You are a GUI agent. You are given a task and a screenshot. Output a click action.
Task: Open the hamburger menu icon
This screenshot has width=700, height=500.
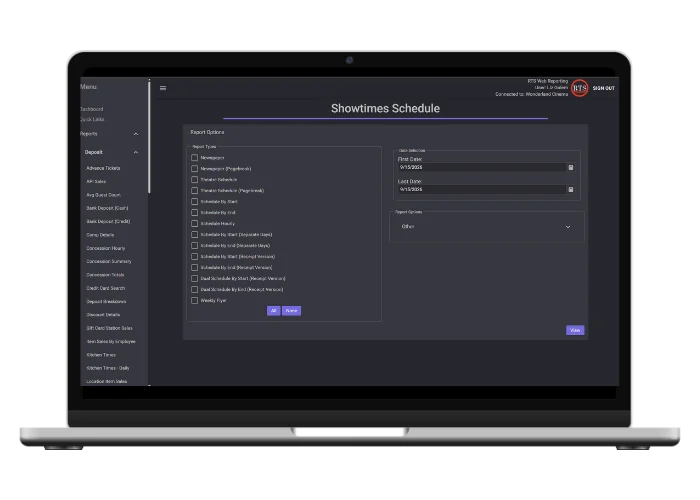coord(163,88)
